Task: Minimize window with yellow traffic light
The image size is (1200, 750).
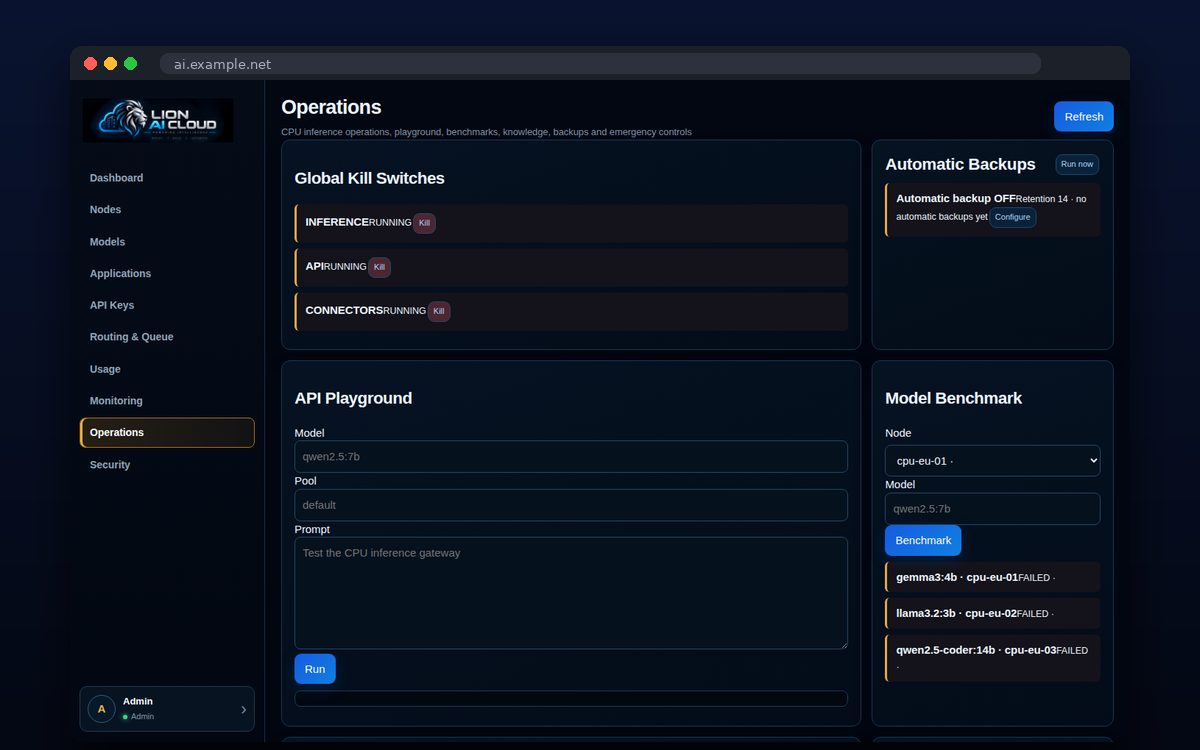Action: pyautogui.click(x=110, y=63)
